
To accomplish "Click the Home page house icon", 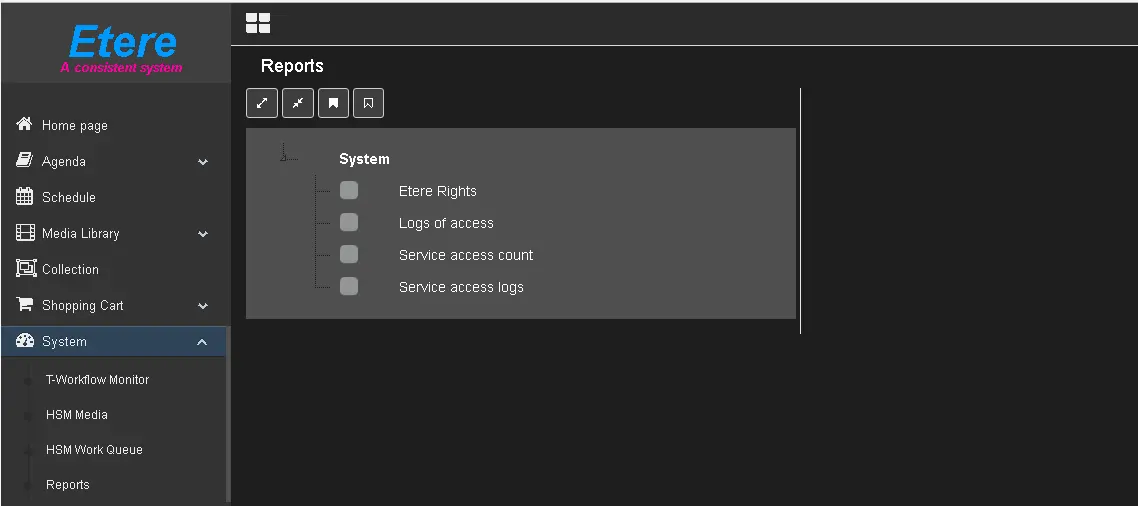I will click(25, 125).
